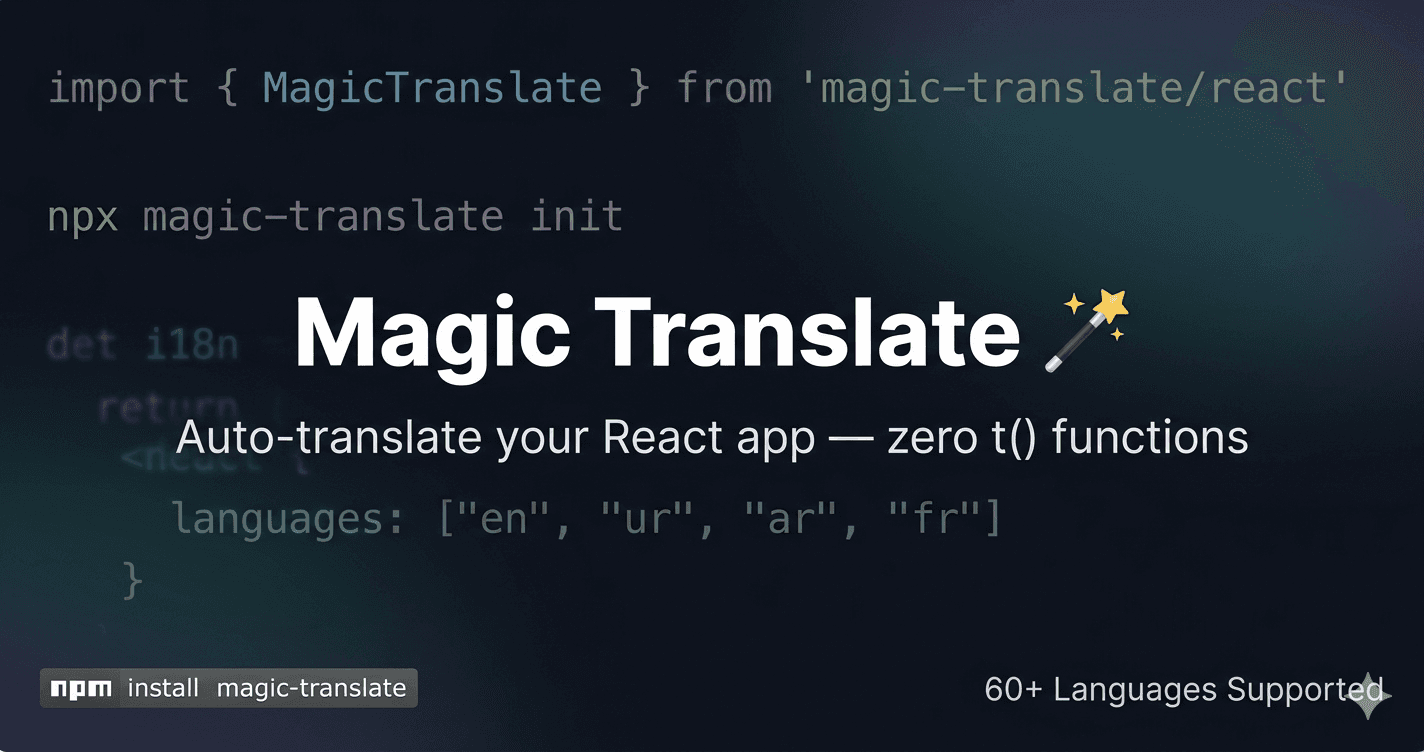This screenshot has width=1424, height=752.
Task: Click the magic wand emoji icon
Action: 1085,331
